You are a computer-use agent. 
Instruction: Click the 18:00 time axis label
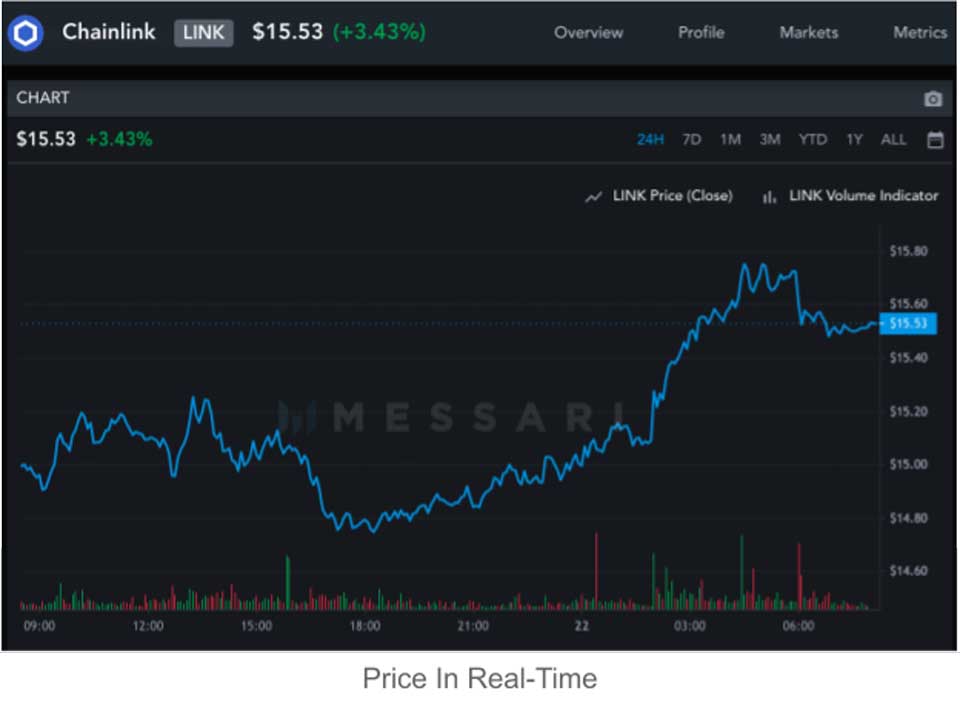(x=364, y=626)
